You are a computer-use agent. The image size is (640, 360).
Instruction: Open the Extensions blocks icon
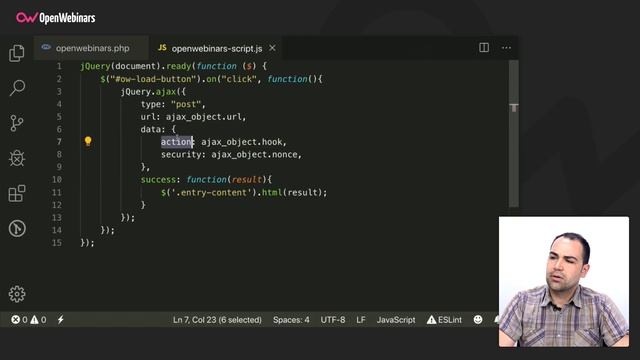(17, 193)
